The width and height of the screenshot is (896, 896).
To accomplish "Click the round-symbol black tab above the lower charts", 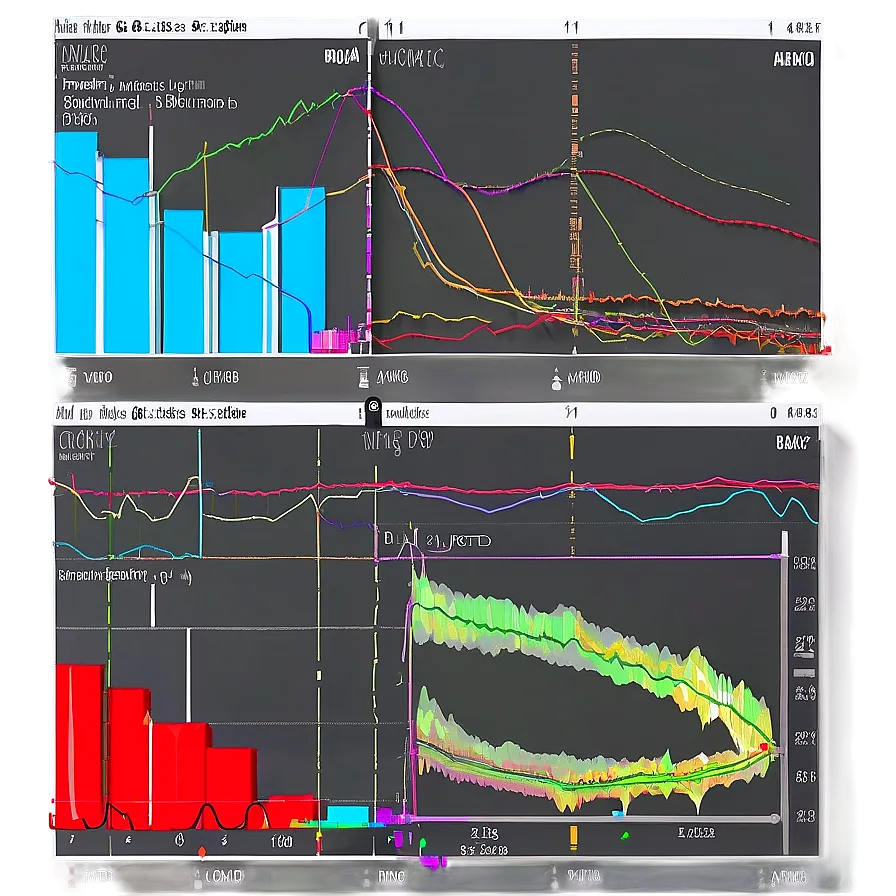I will (x=373, y=410).
